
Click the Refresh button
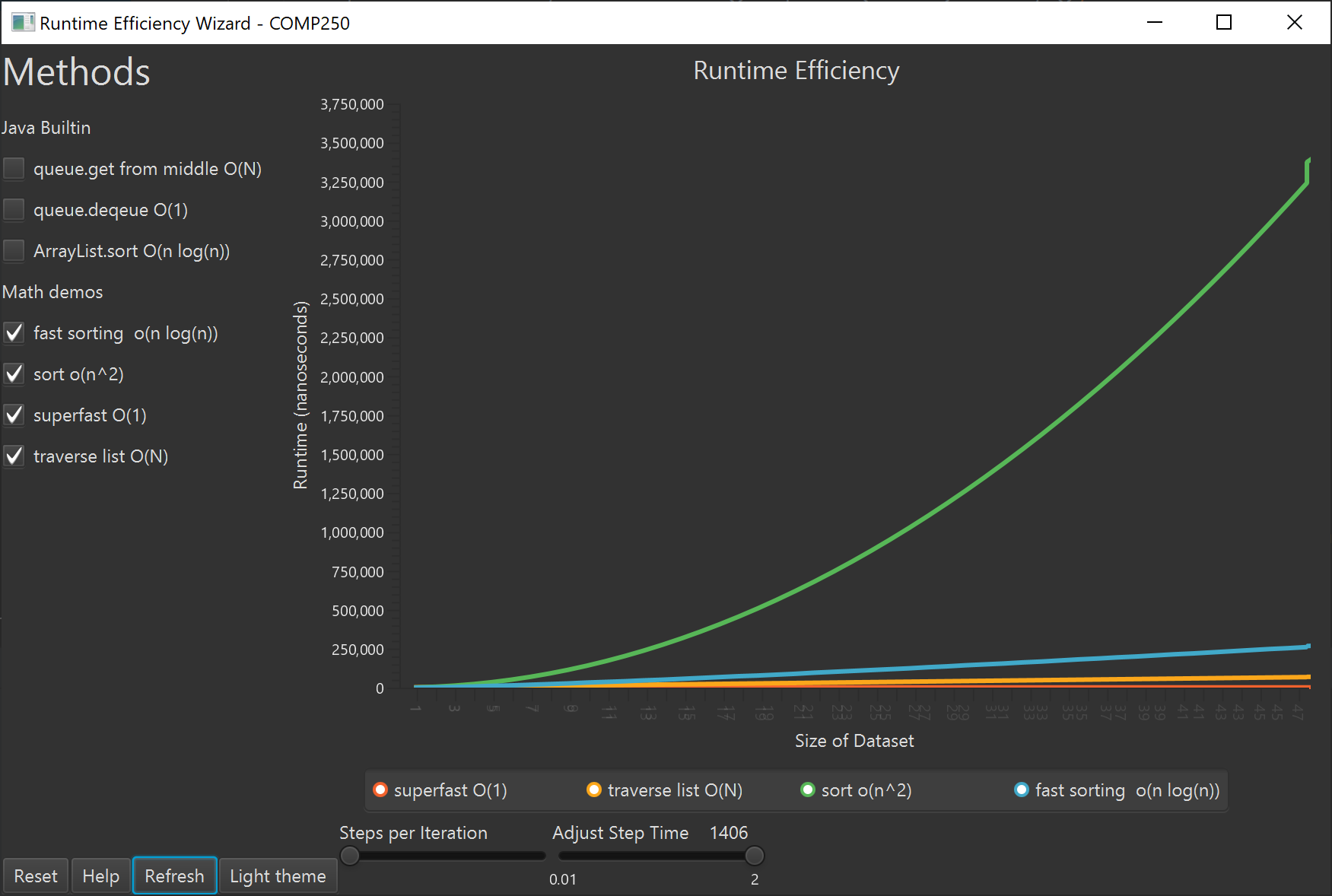point(174,875)
